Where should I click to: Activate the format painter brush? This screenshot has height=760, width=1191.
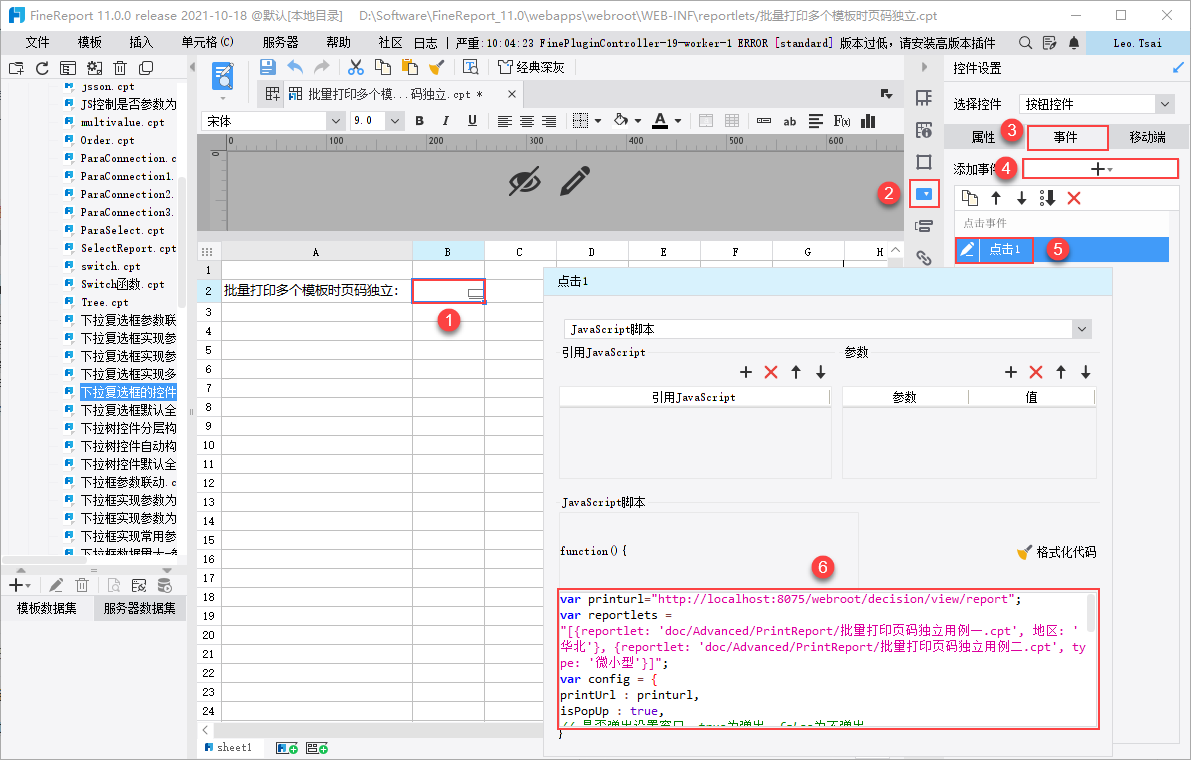[436, 67]
